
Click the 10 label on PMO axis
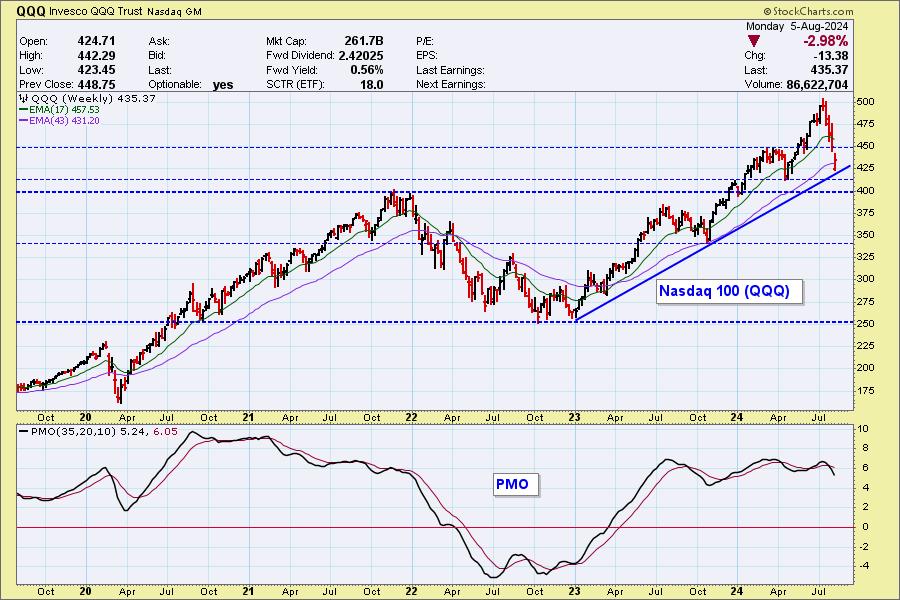(863, 429)
